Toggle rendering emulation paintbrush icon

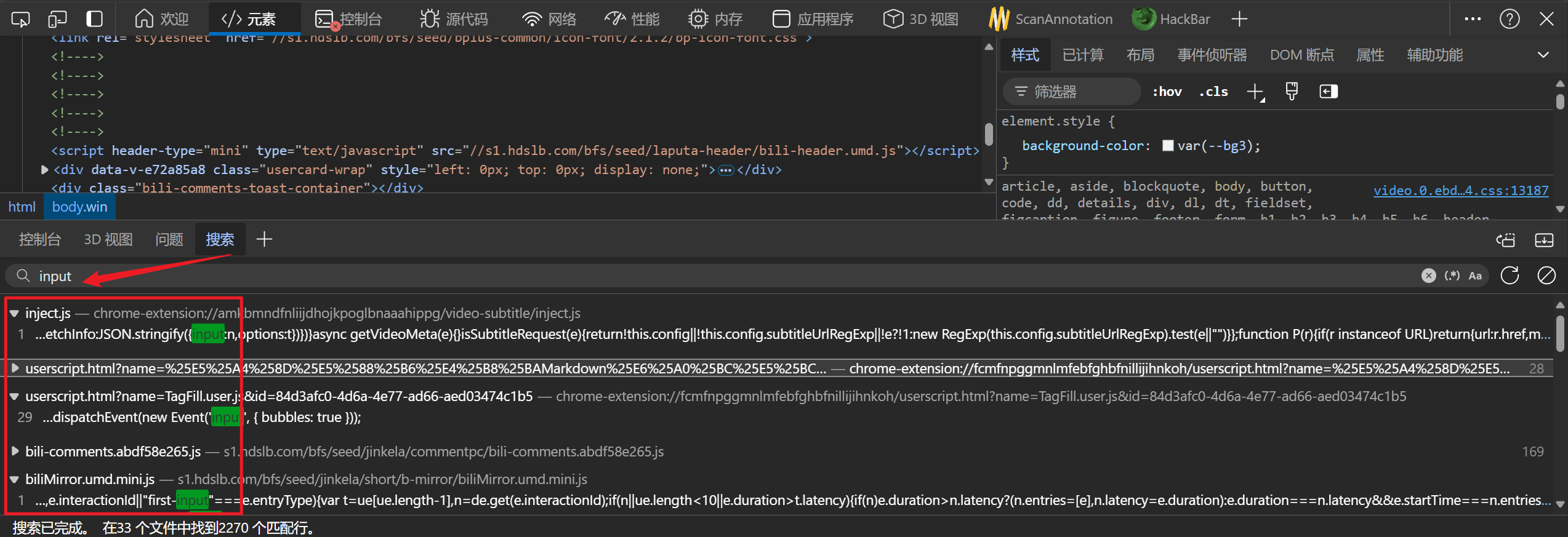pyautogui.click(x=1292, y=92)
